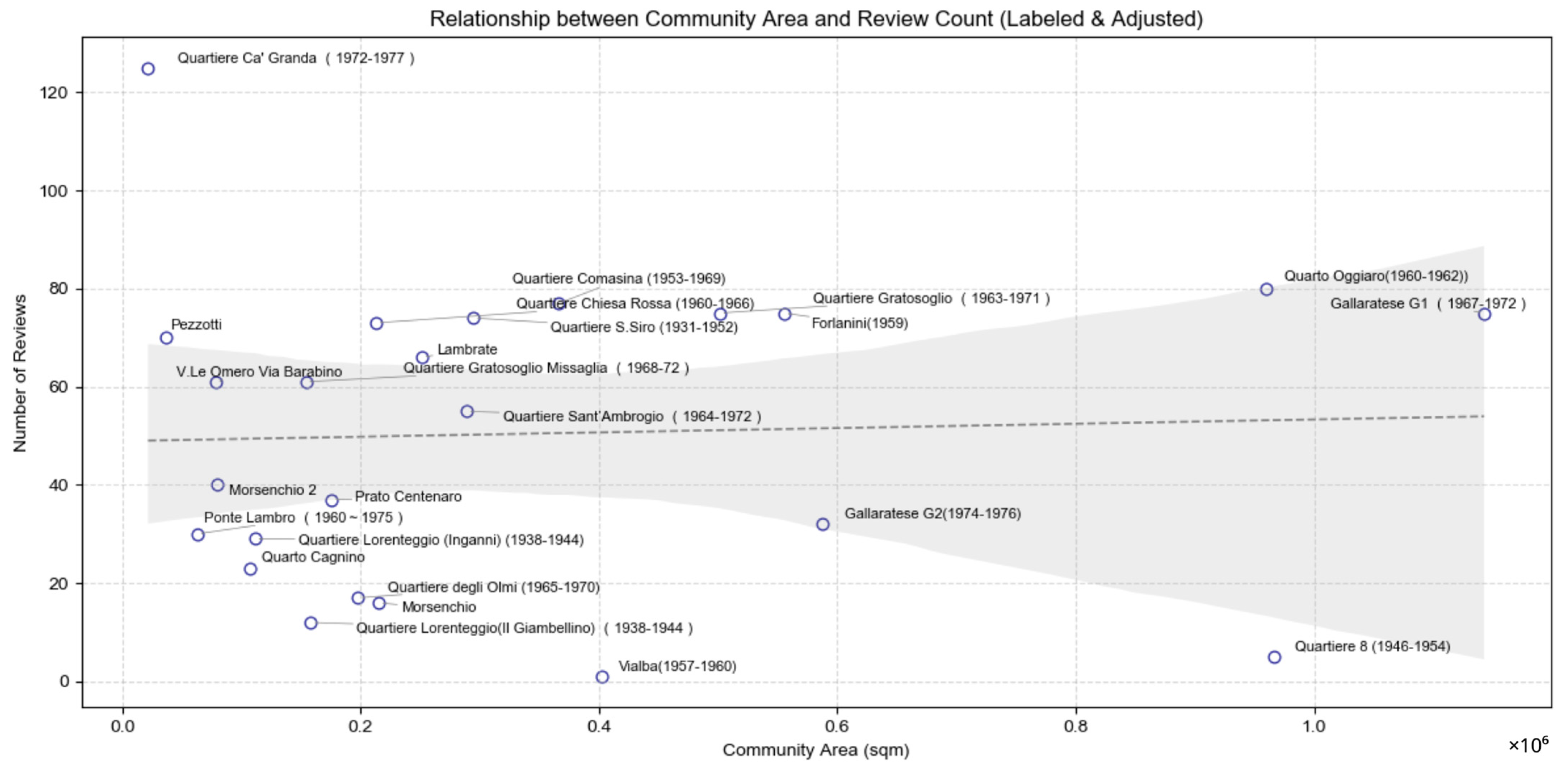Viewport: 1568px width, 769px height.
Task: Select the Morsenchio 2 data point
Action: point(218,485)
